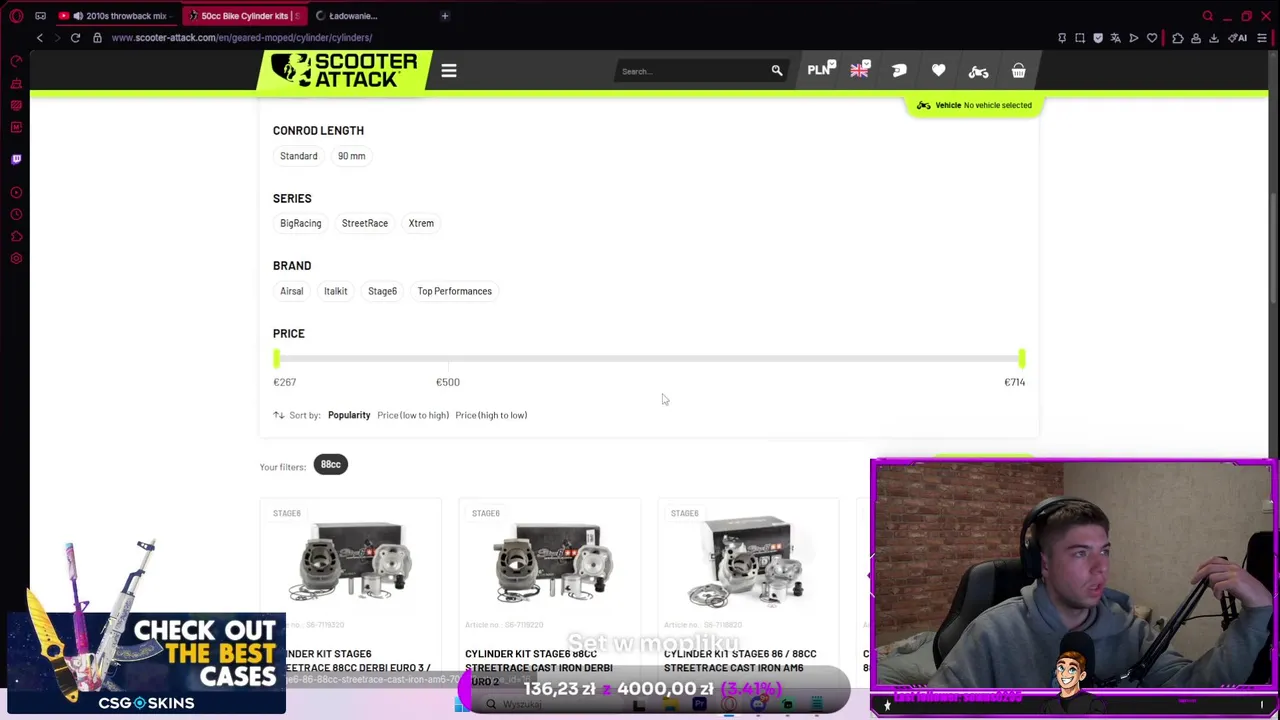1280x720 pixels.
Task: Grab the minimum price slider handle
Action: (x=277, y=358)
